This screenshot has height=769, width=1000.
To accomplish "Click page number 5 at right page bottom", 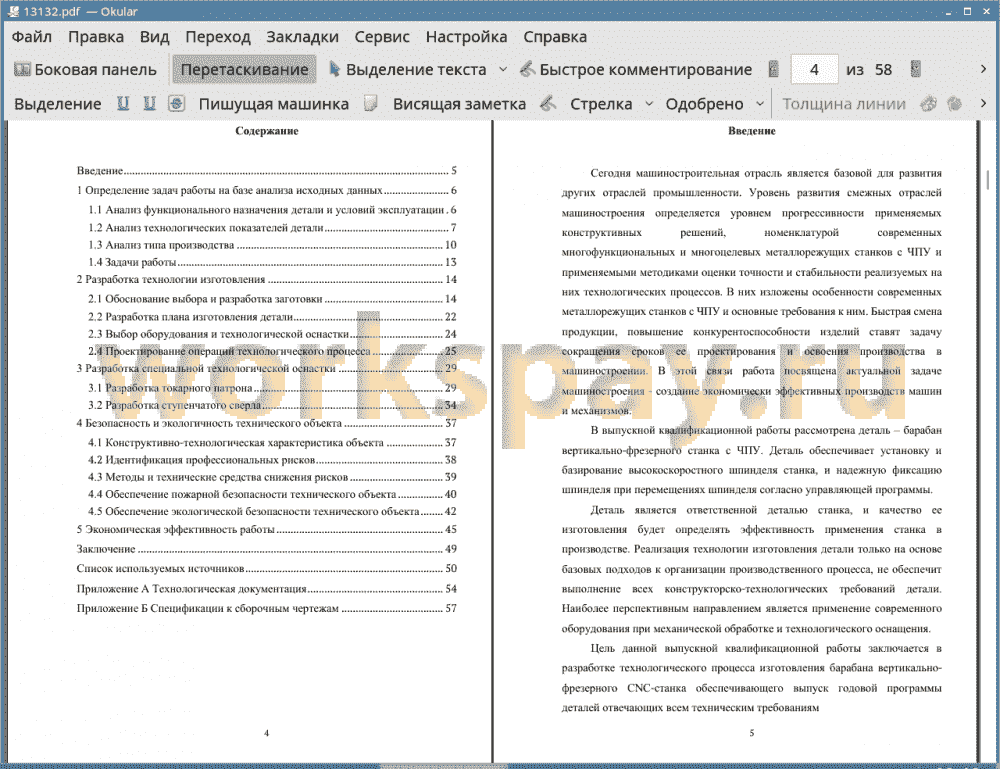I will pyautogui.click(x=752, y=733).
